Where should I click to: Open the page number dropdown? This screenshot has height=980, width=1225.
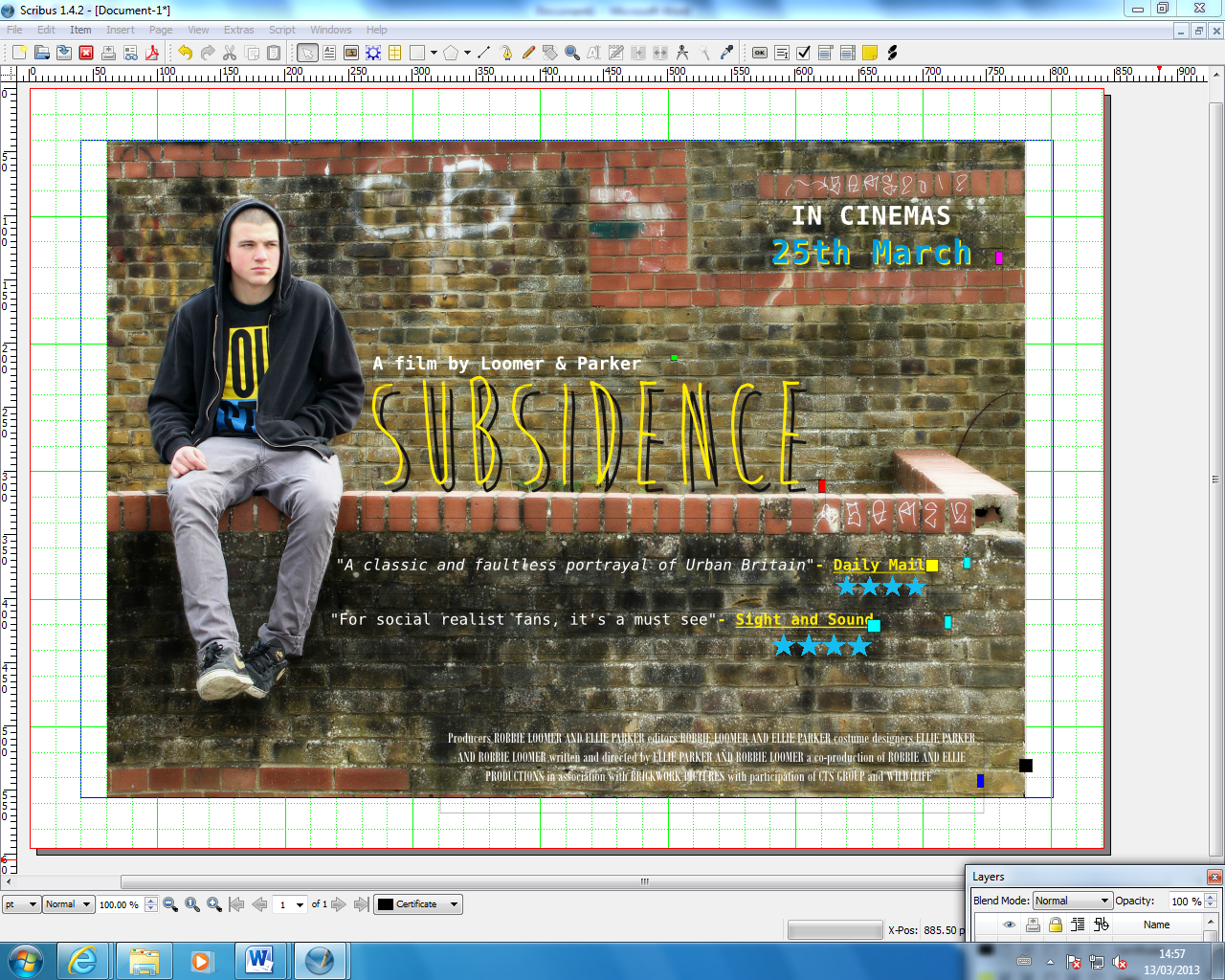point(289,904)
